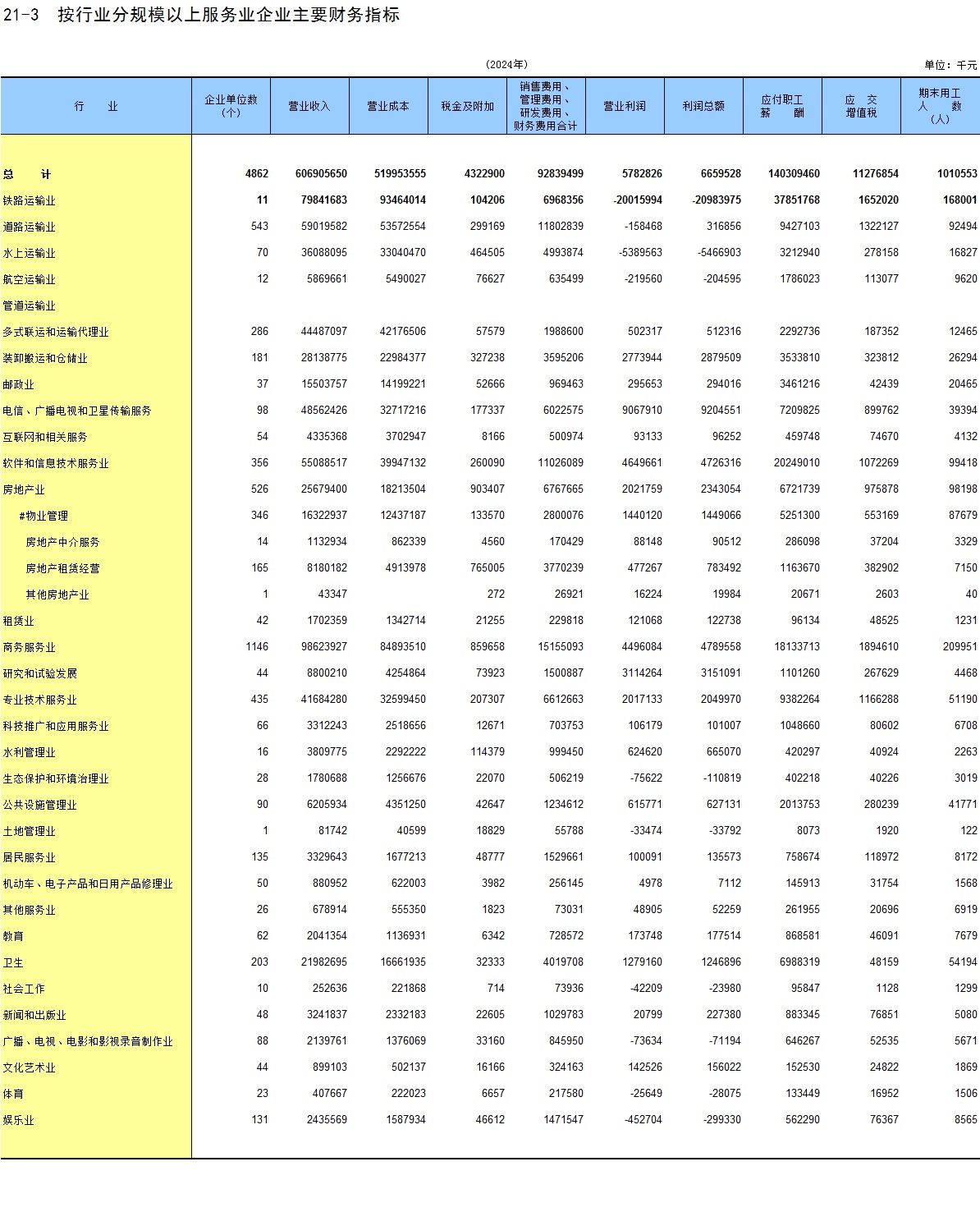Click the 娱乐业 row label
Image resolution: width=980 pixels, height=1212 pixels.
[18, 1121]
